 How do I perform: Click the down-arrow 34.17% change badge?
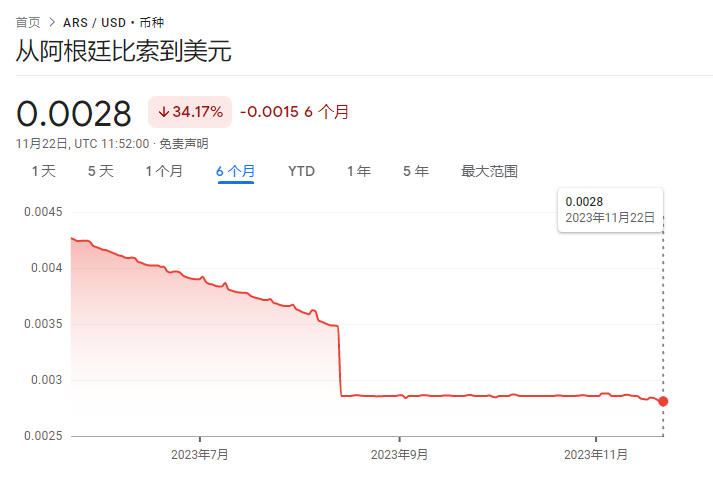[190, 112]
